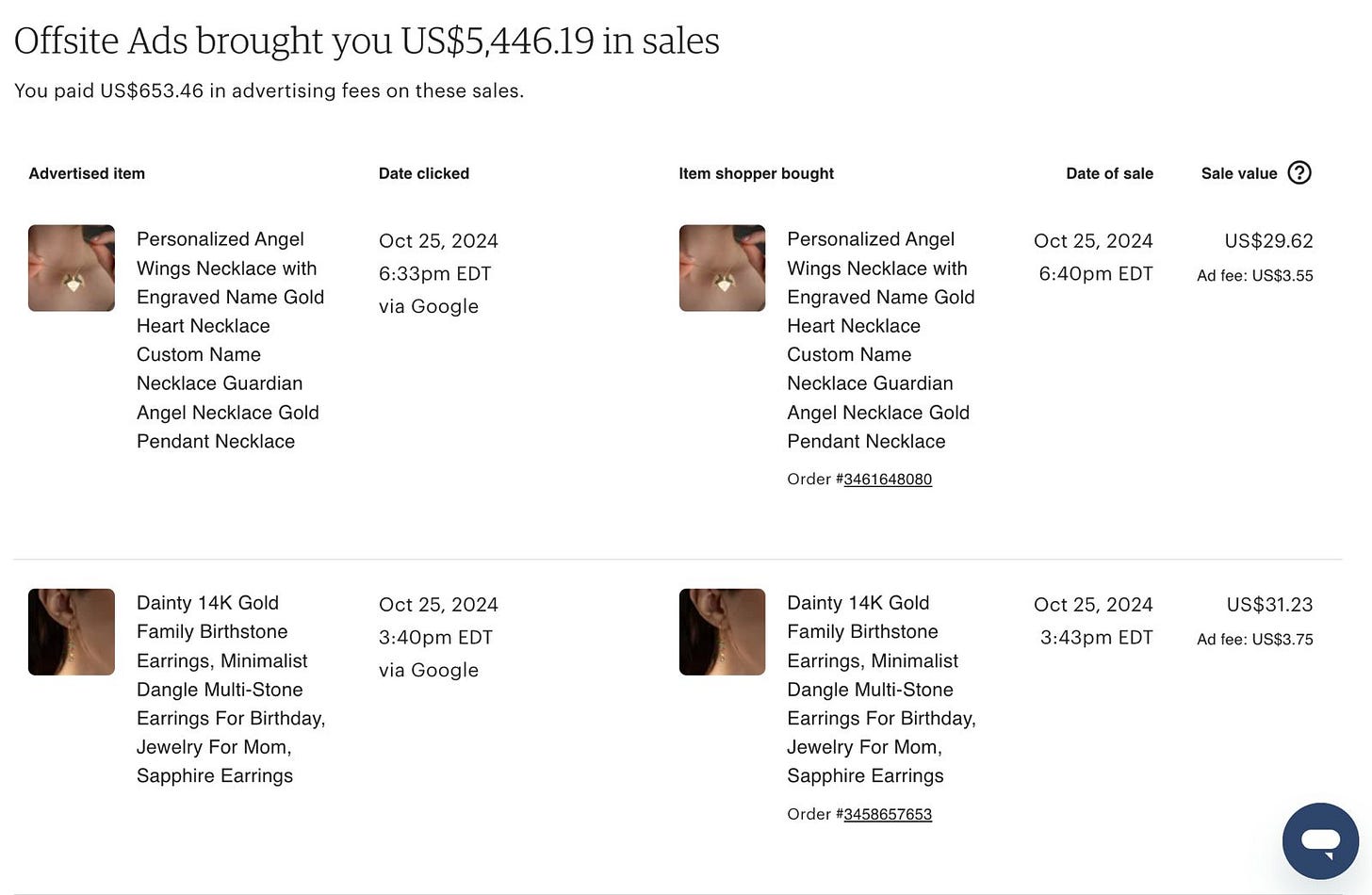Click the Offsite Ads sales heading
Image resolution: width=1372 pixels, height=895 pixels.
(367, 41)
